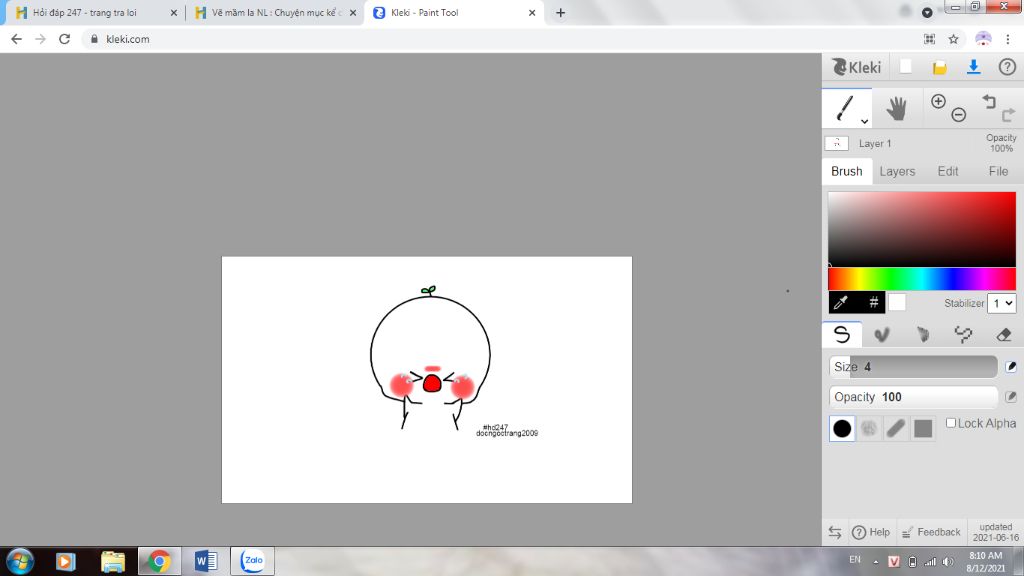Expand the brush tool chevron

point(864,121)
